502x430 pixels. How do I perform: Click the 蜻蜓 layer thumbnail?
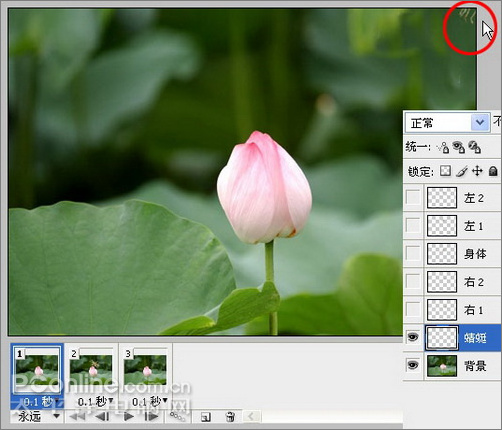point(442,338)
